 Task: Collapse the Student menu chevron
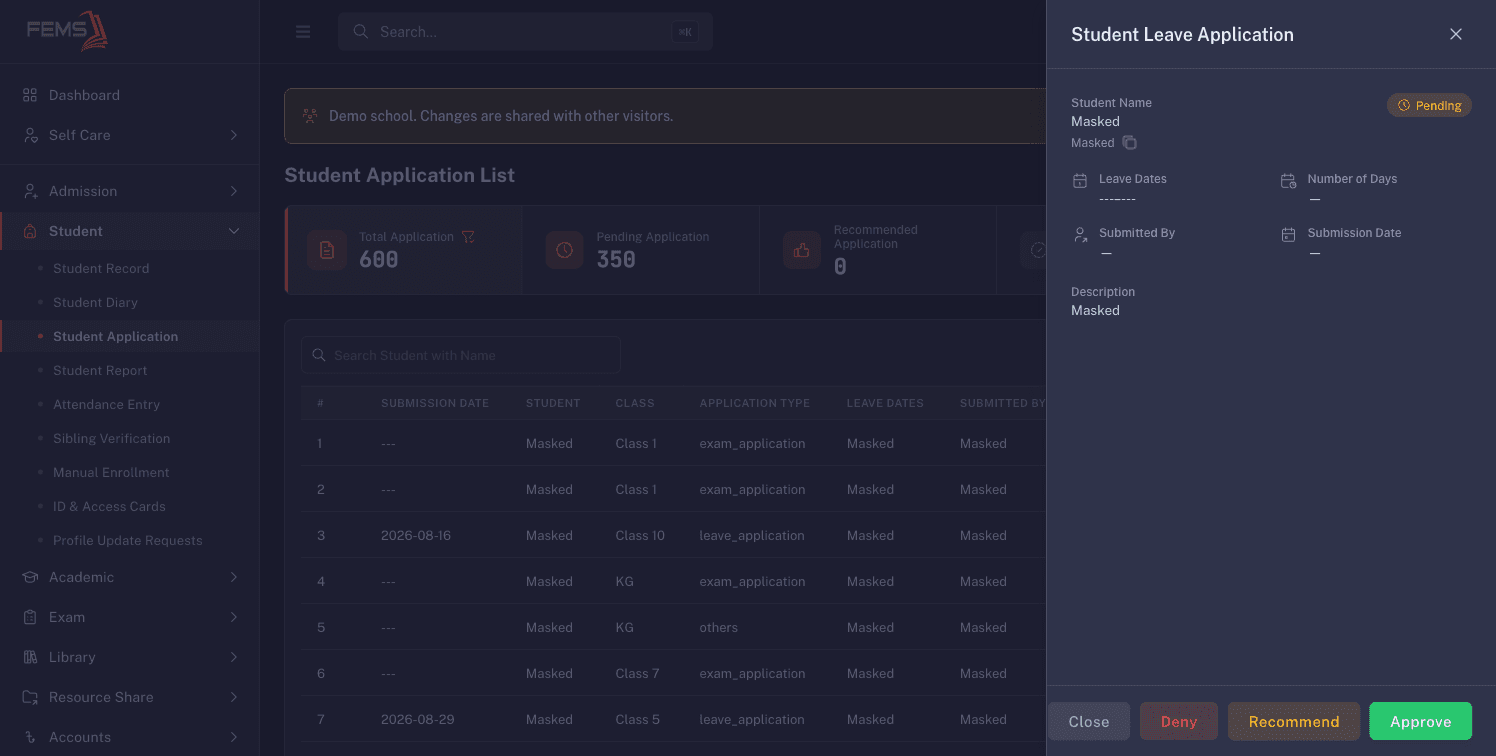[x=234, y=231]
